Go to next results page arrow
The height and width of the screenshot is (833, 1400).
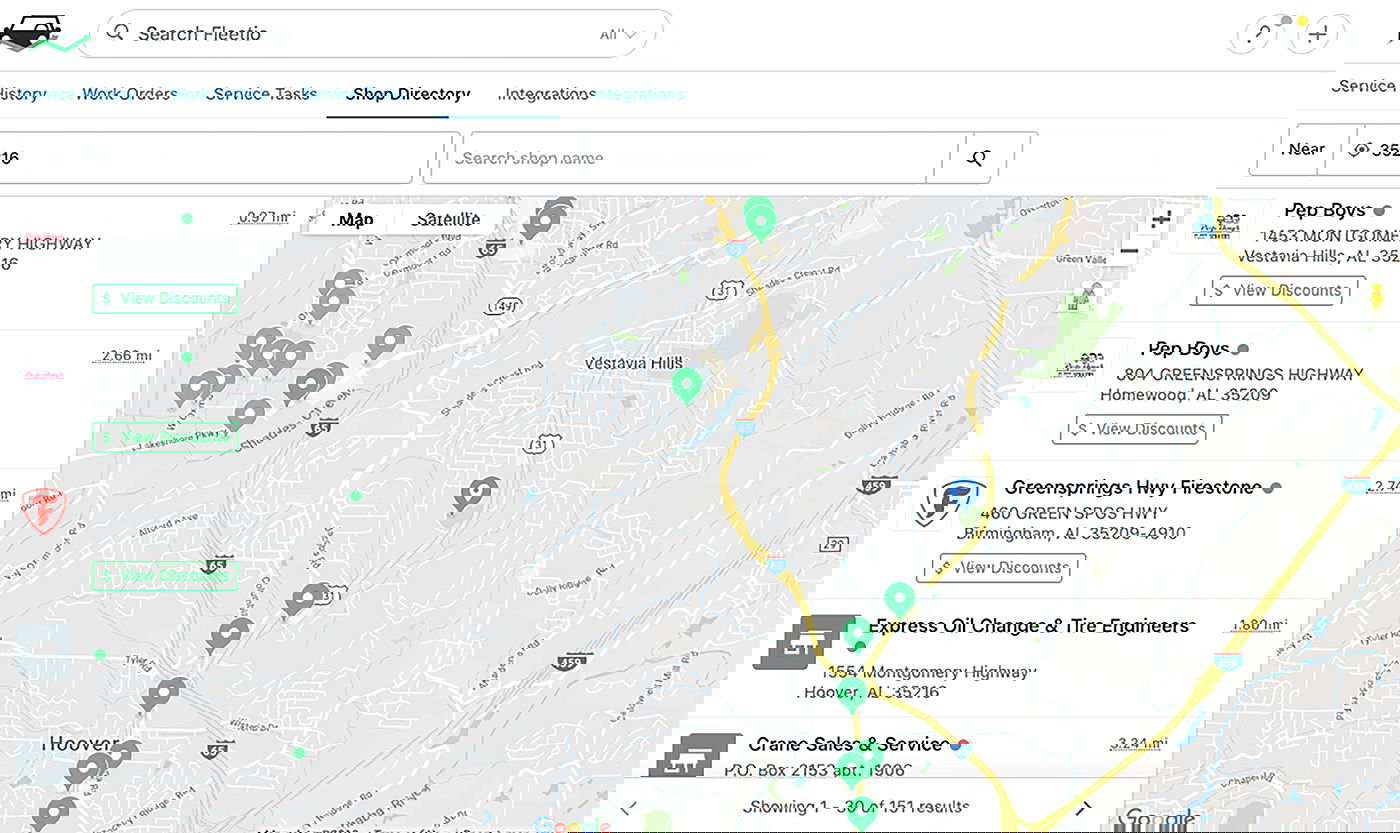1084,807
